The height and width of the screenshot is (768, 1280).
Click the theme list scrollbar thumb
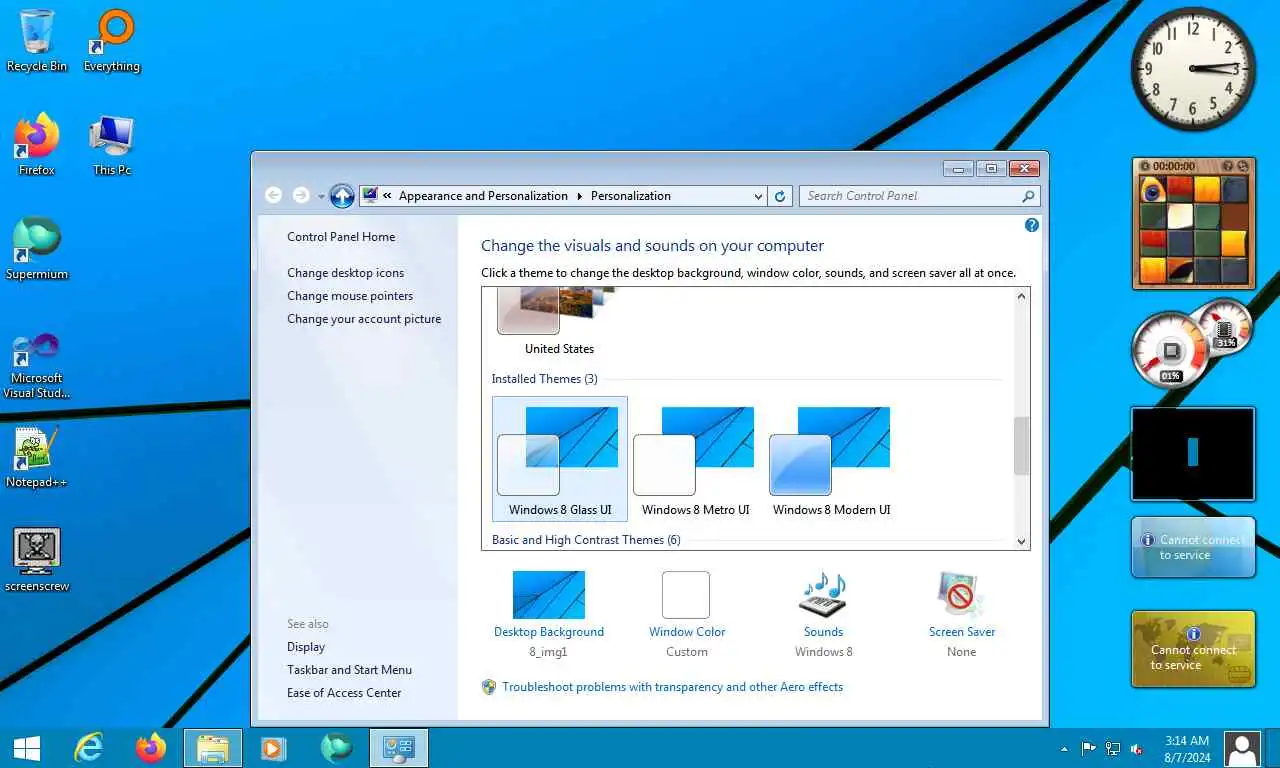point(1021,446)
